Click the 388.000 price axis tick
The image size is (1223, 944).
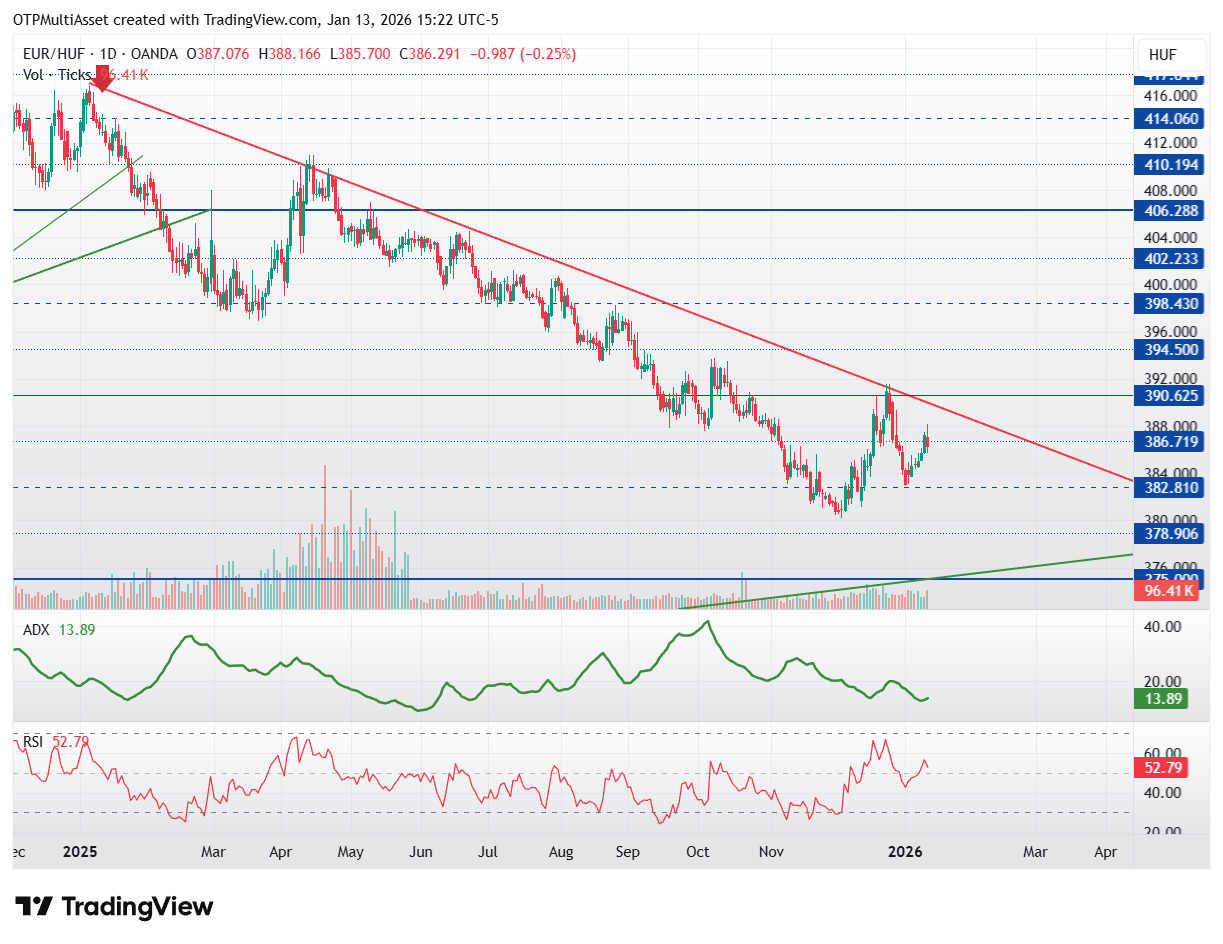click(1171, 425)
